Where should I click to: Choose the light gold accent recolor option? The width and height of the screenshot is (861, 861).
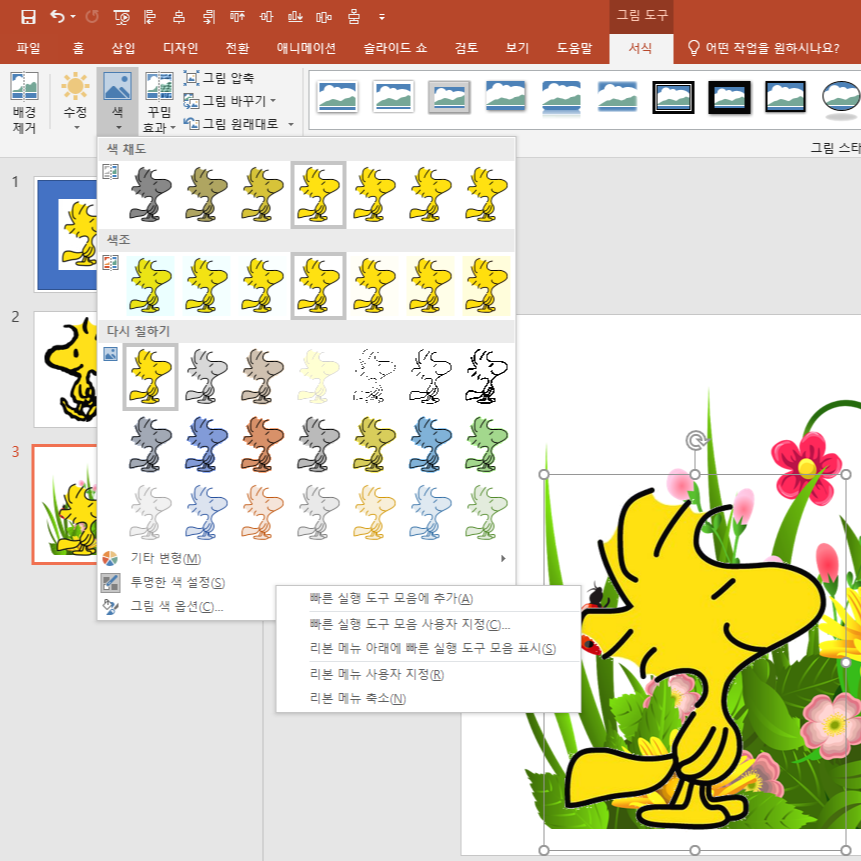(x=374, y=513)
